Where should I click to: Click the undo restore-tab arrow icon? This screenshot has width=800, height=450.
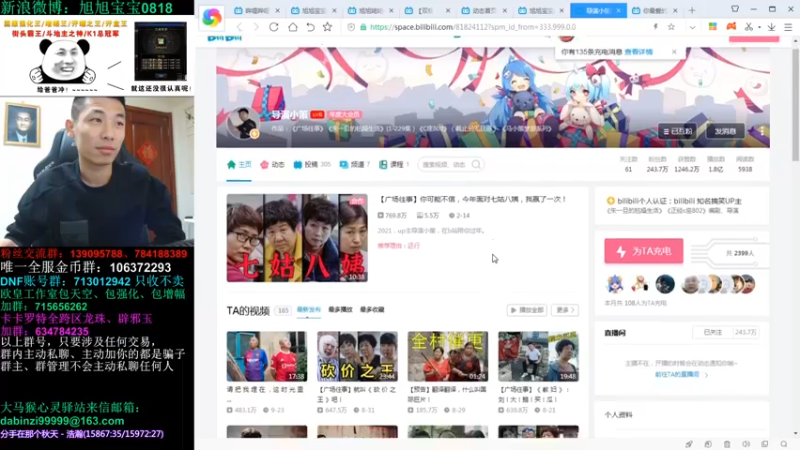(x=310, y=27)
